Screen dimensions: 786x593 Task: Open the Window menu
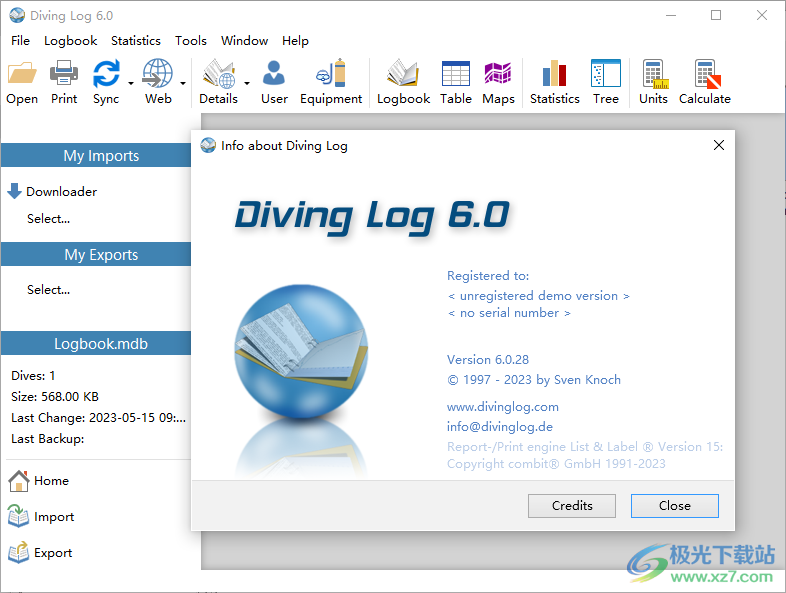245,41
